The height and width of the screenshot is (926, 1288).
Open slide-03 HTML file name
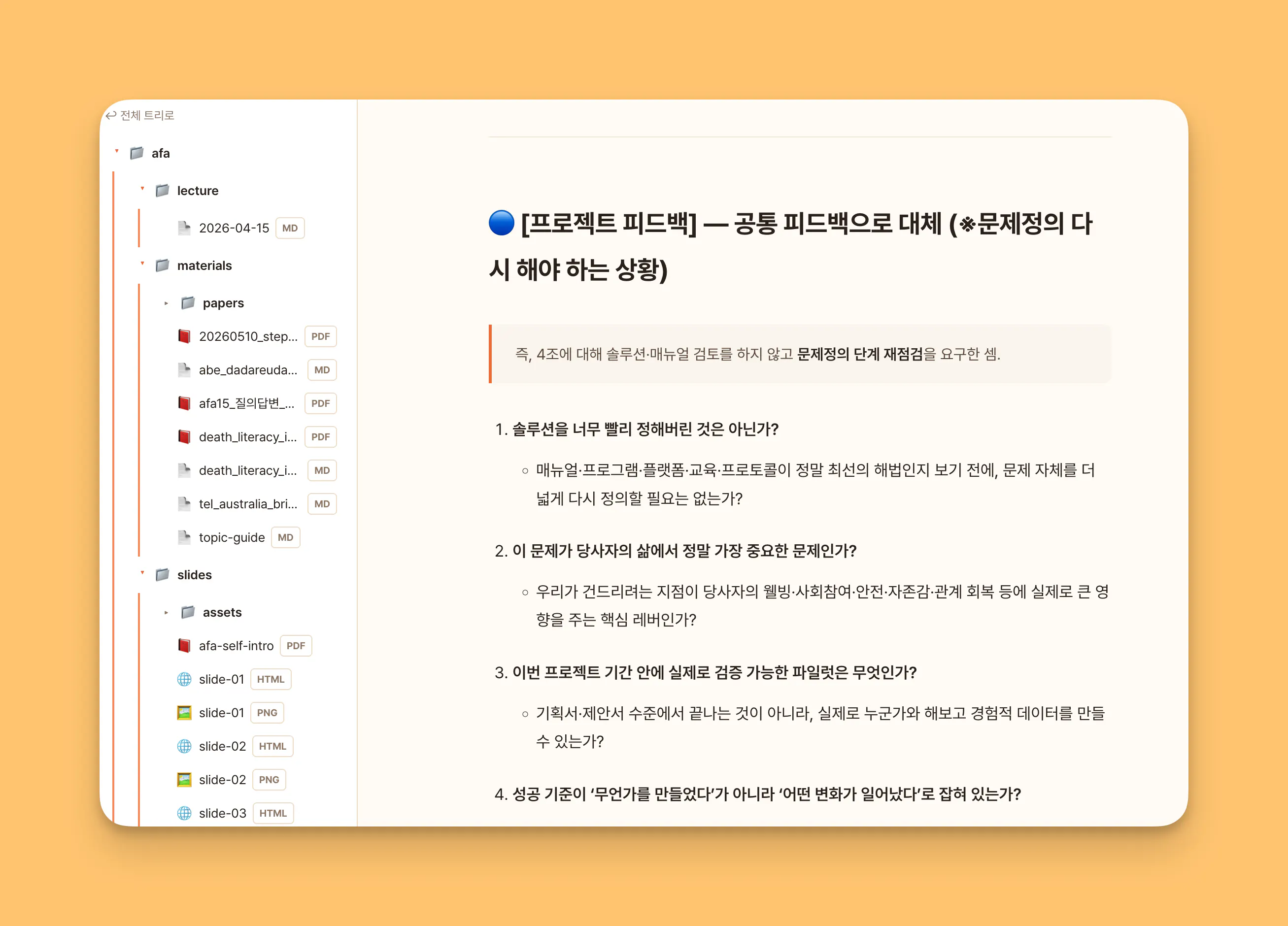tap(223, 814)
